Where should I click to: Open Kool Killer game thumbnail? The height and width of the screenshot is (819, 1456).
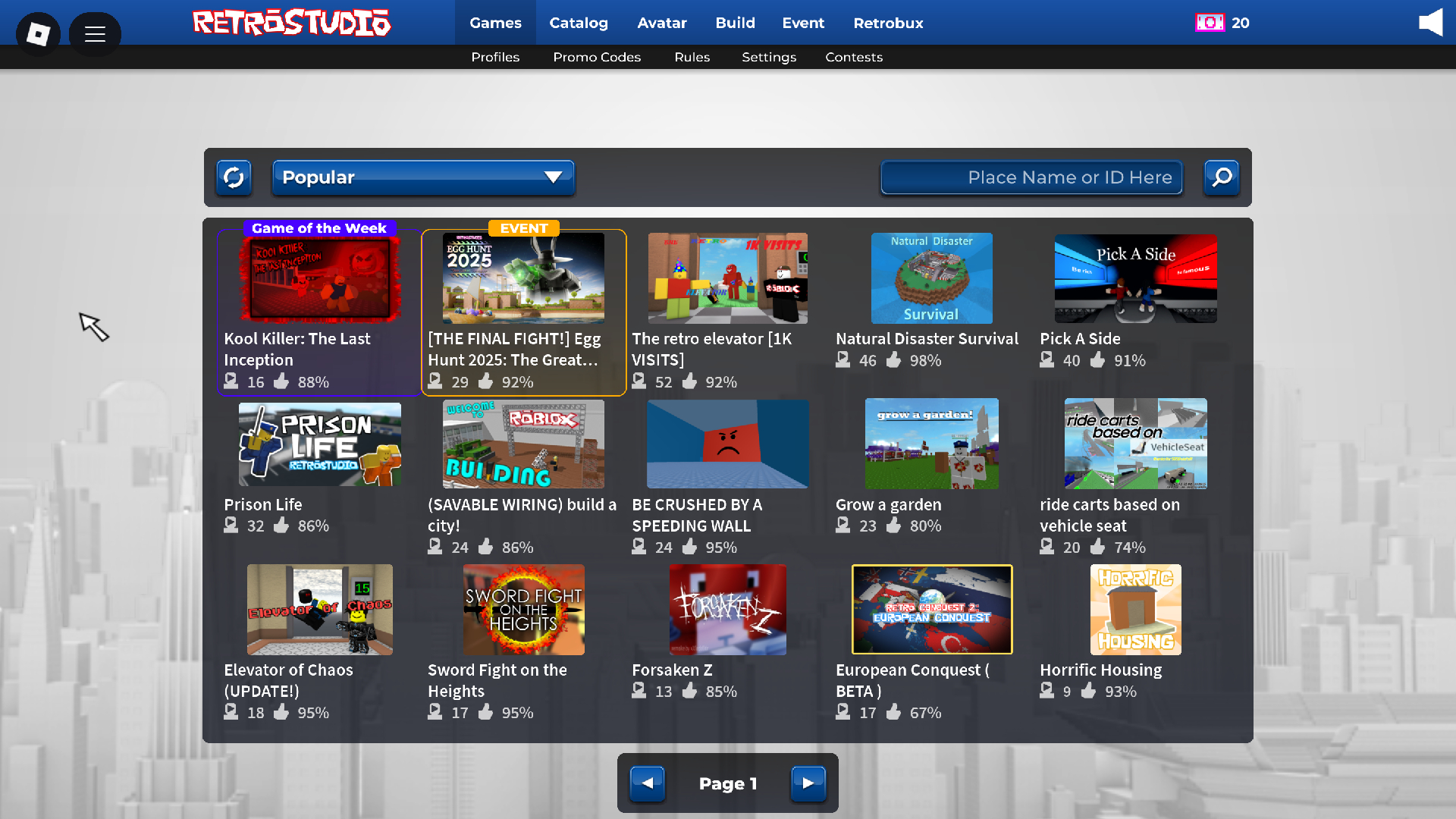[320, 279]
